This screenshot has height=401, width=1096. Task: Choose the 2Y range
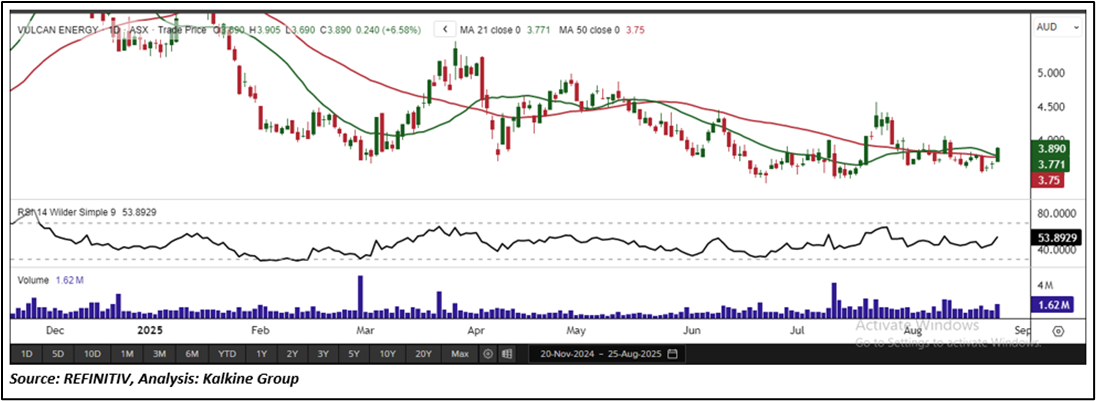click(292, 353)
